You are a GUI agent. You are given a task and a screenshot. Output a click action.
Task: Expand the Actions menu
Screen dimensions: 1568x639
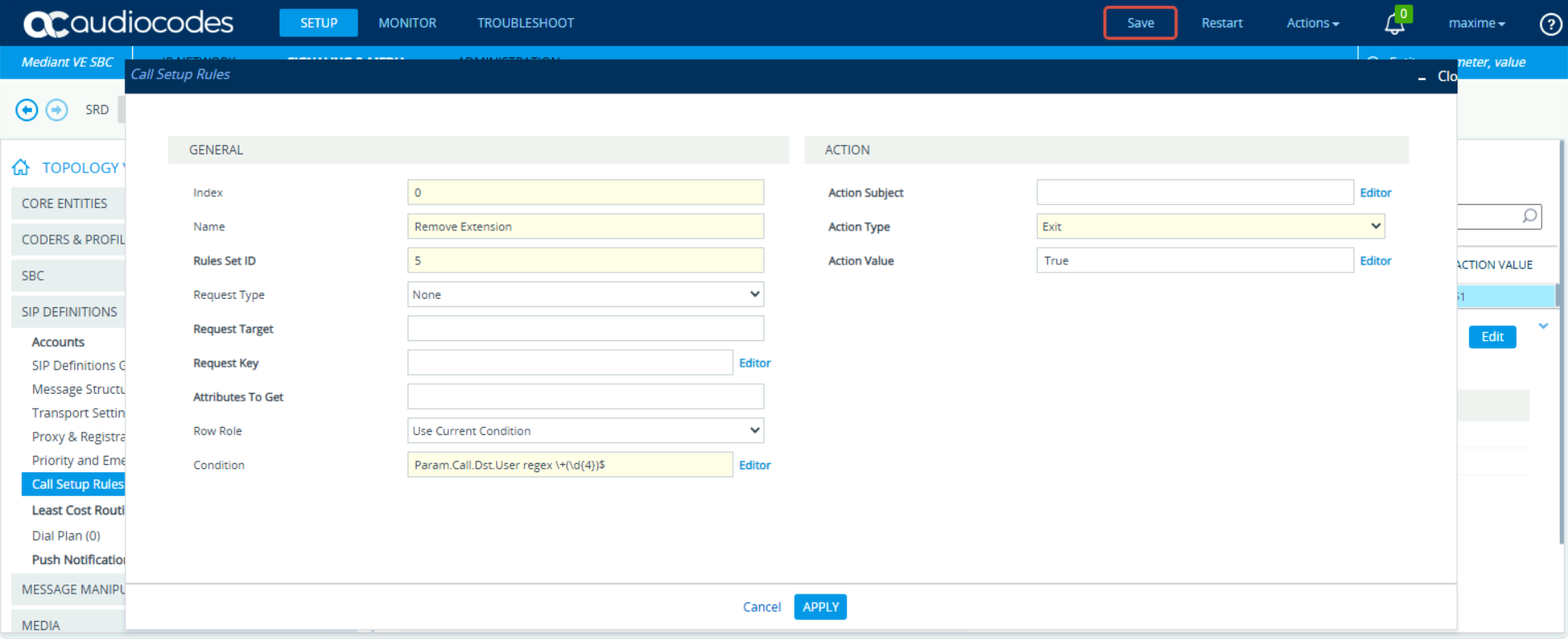coord(1312,23)
